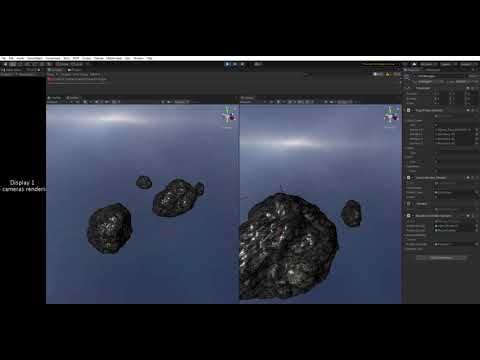Click the red error entry icon in Console

click(50, 79)
